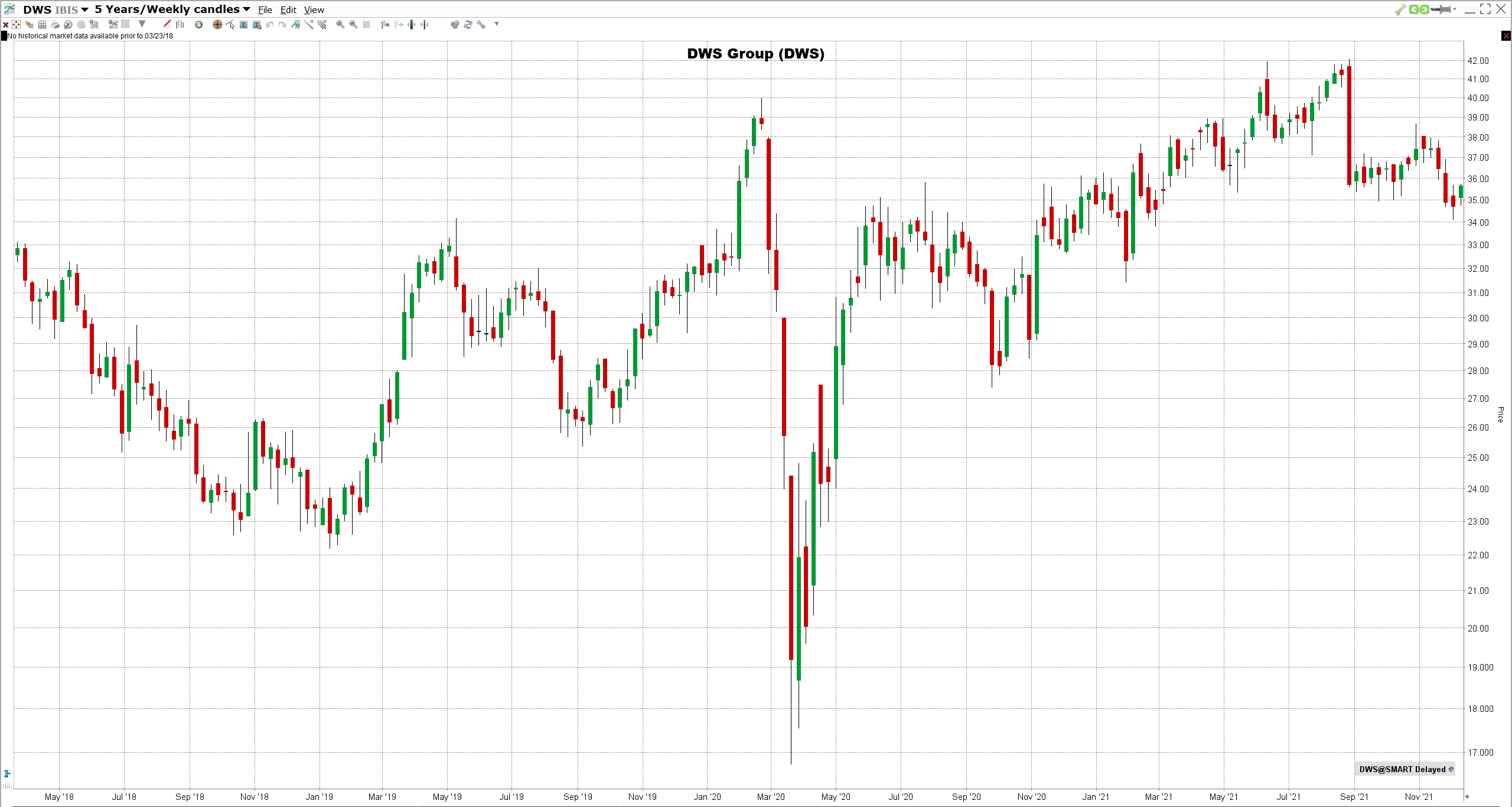The image size is (1512, 807).
Task: Click the green stacked bars study icon
Action: tap(296, 24)
